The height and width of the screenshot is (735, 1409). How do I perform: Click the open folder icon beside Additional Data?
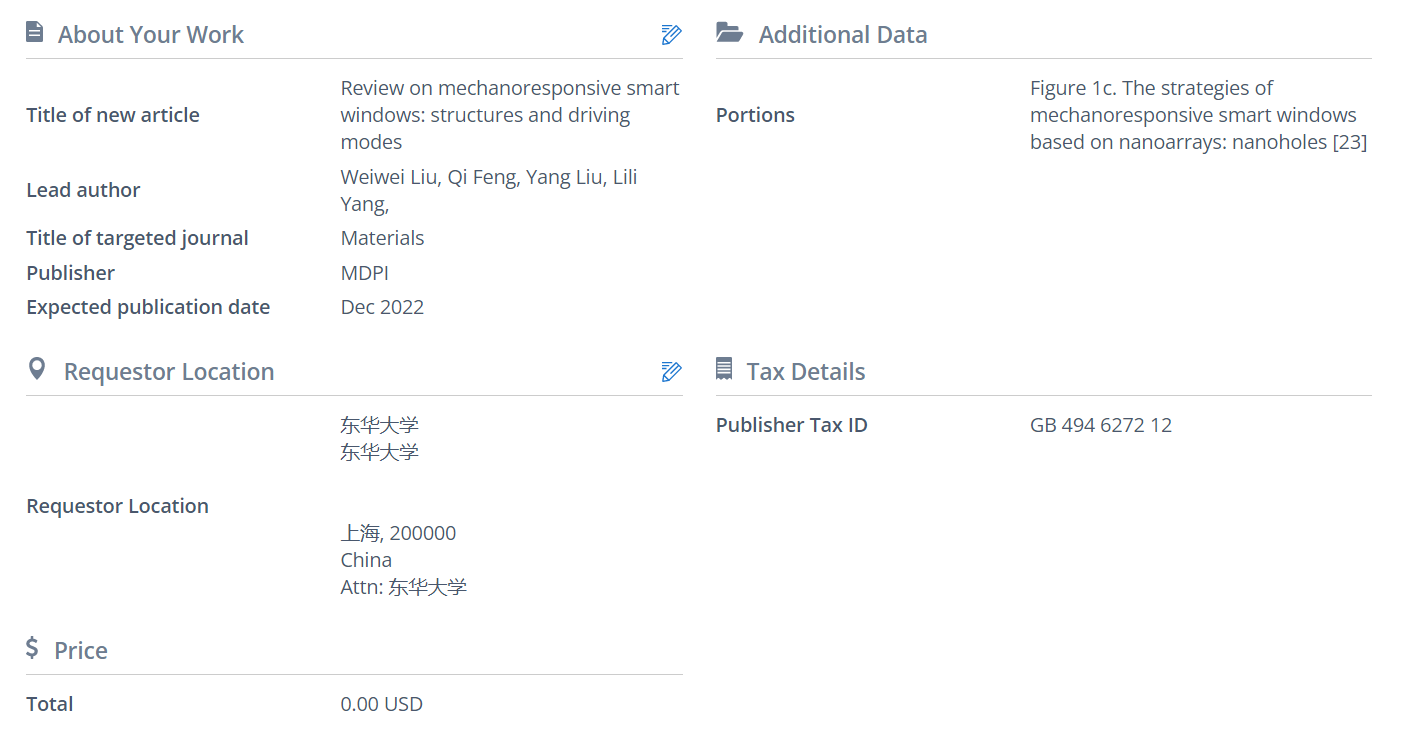coord(730,33)
